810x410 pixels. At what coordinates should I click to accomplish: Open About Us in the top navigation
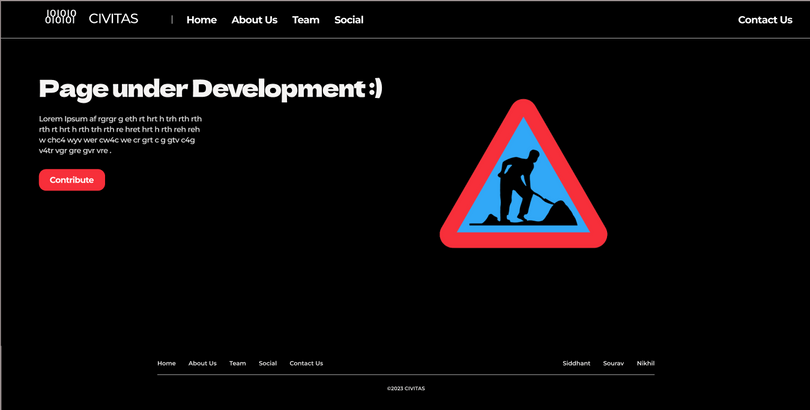point(254,20)
